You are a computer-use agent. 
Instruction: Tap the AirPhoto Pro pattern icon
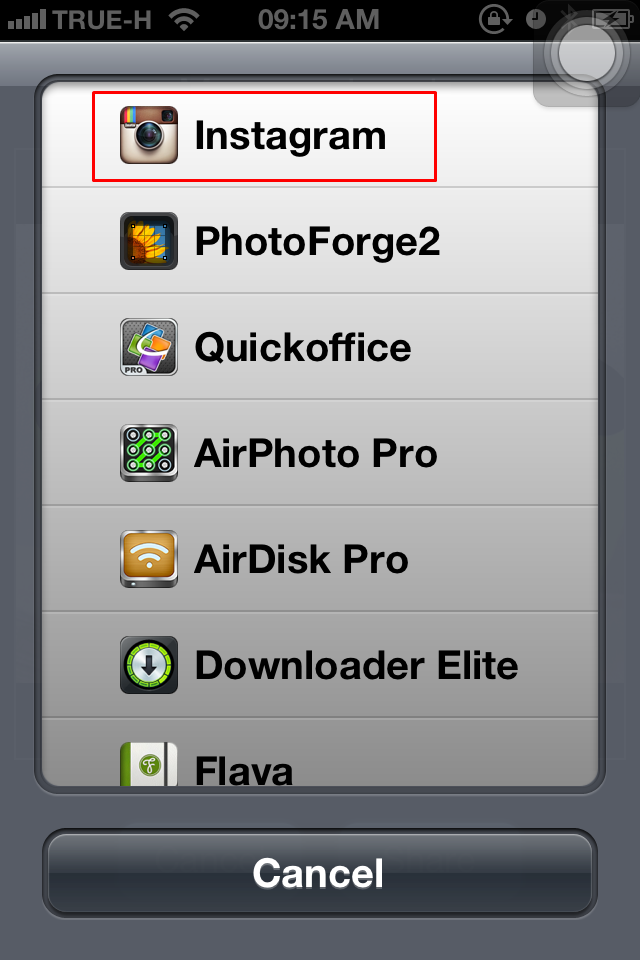tap(149, 453)
